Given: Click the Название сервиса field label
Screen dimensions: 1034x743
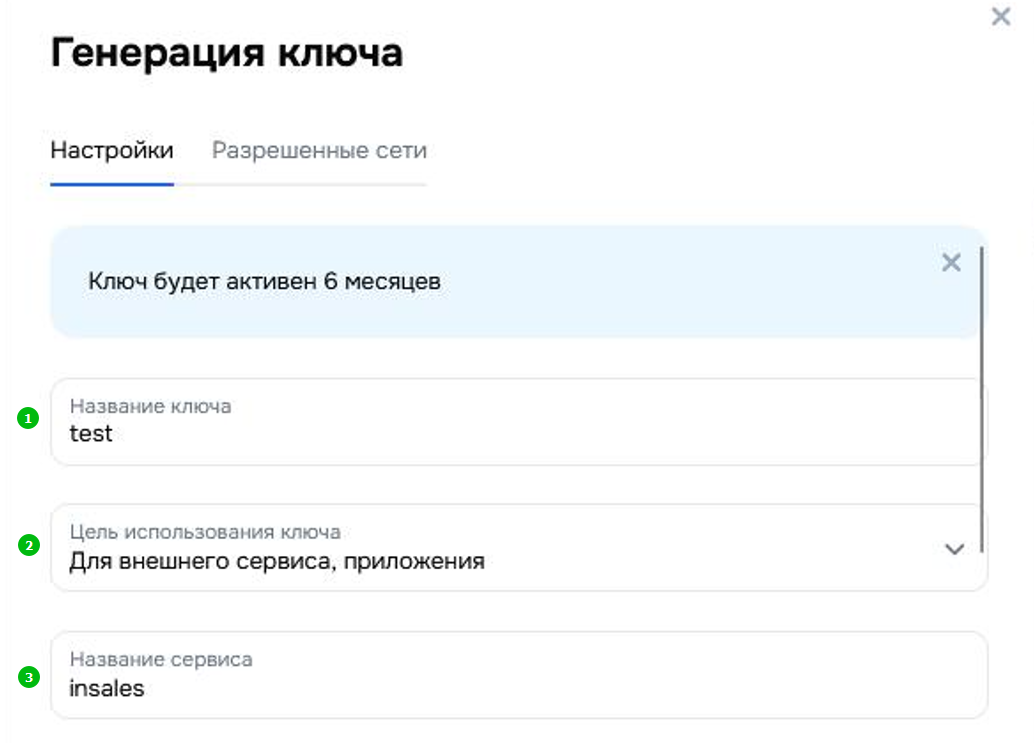Looking at the screenshot, I should point(161,660).
